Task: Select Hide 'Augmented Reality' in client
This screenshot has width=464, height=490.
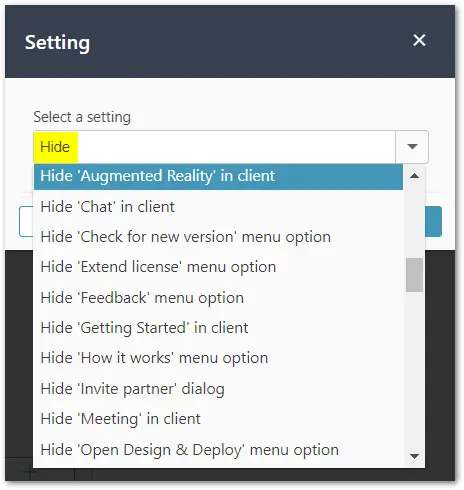Action: click(218, 176)
